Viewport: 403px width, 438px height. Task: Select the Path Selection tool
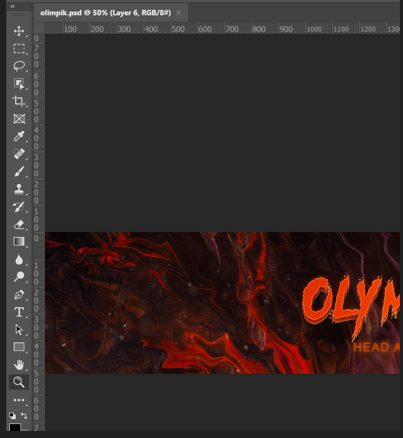click(x=19, y=330)
